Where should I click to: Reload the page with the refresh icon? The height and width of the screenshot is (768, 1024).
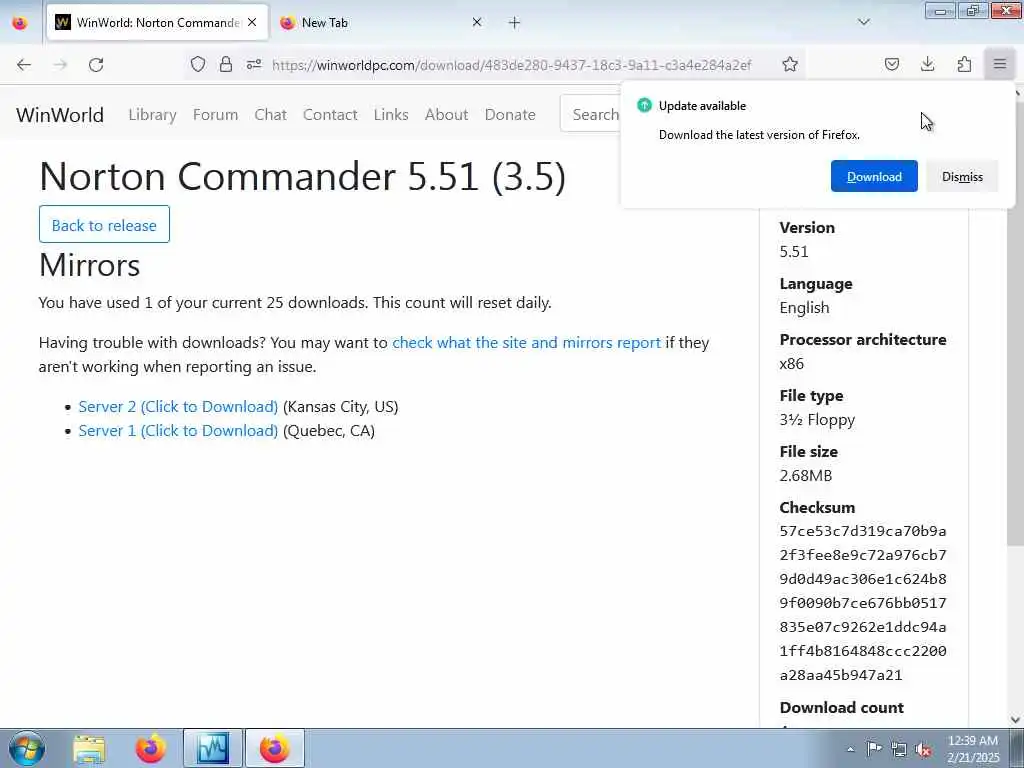click(96, 65)
